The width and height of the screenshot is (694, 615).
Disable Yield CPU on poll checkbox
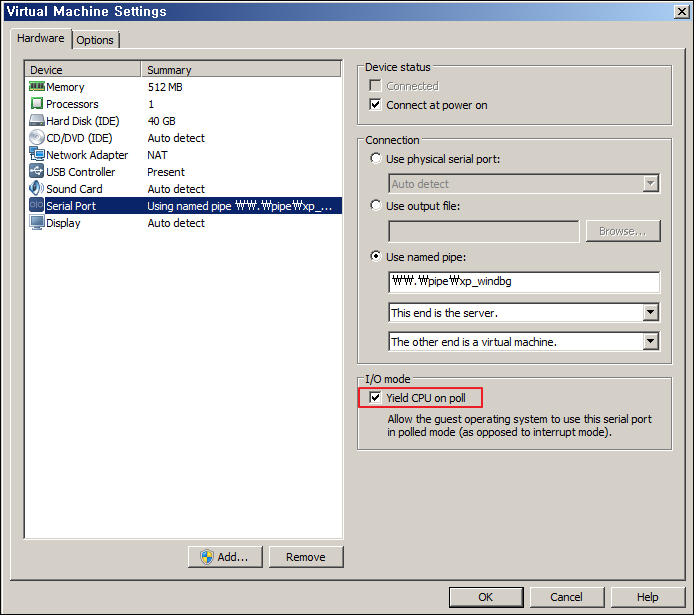pyautogui.click(x=375, y=398)
